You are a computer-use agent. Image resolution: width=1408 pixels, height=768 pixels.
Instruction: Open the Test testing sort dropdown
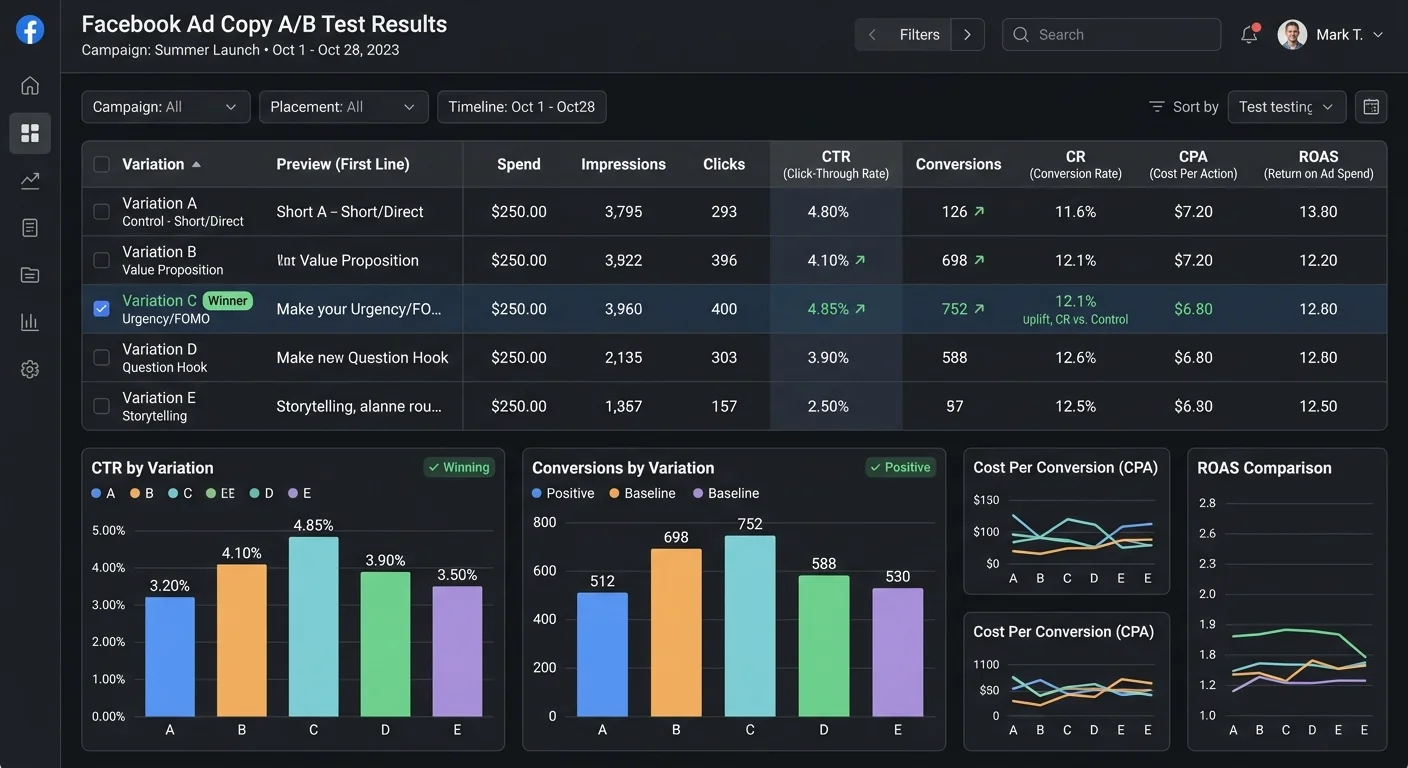click(x=1286, y=107)
